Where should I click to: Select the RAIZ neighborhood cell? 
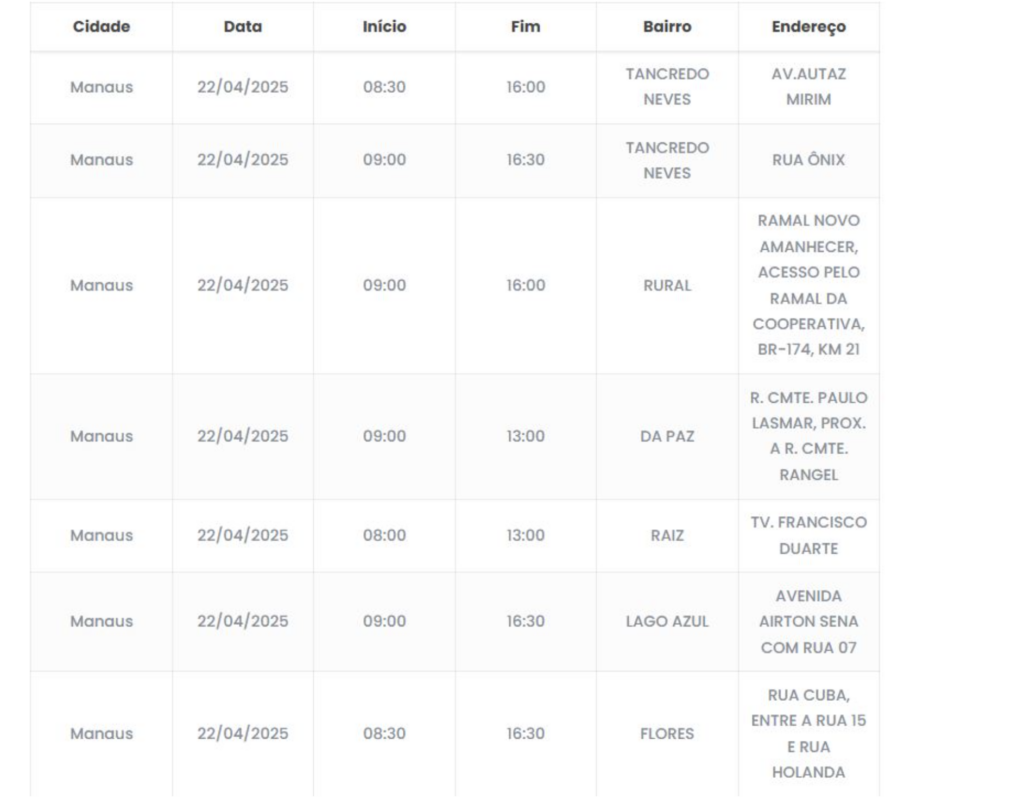(x=667, y=535)
